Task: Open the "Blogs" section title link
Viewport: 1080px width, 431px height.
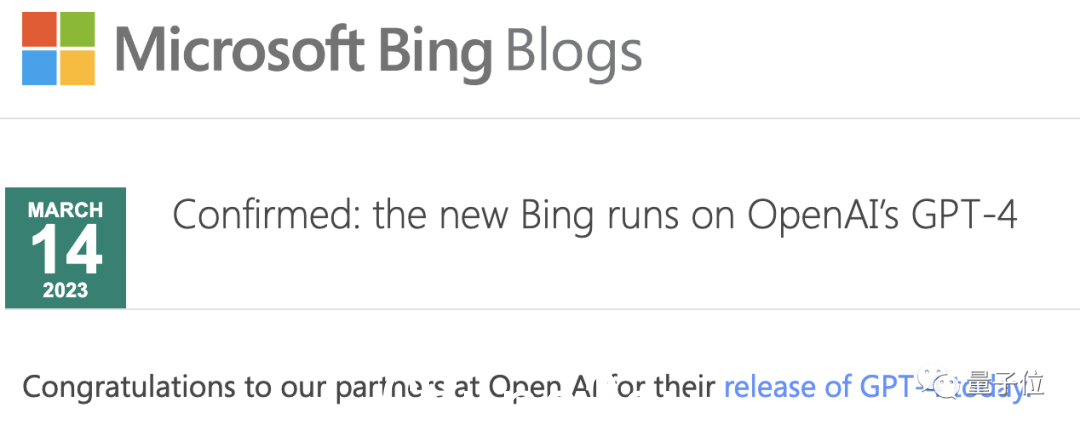Action: (x=574, y=54)
